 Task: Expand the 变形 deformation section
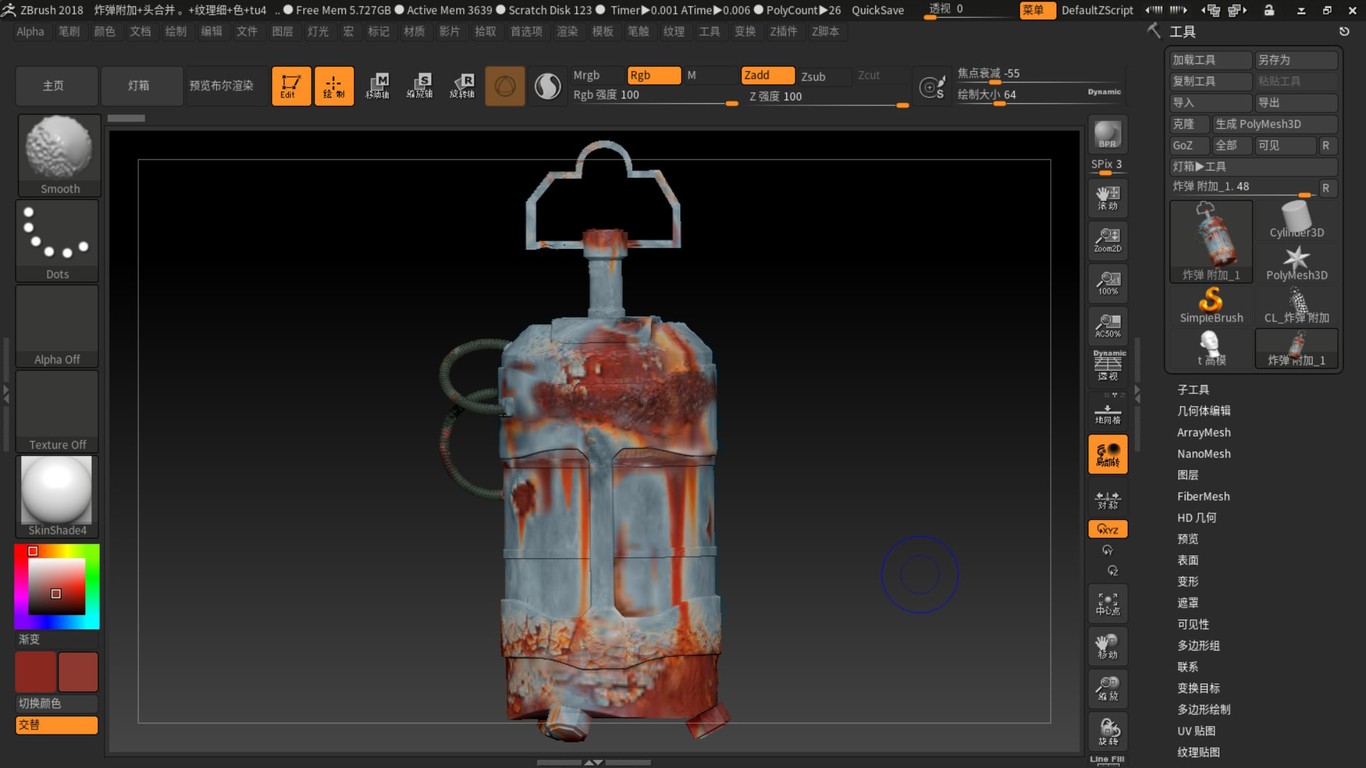(x=1188, y=582)
